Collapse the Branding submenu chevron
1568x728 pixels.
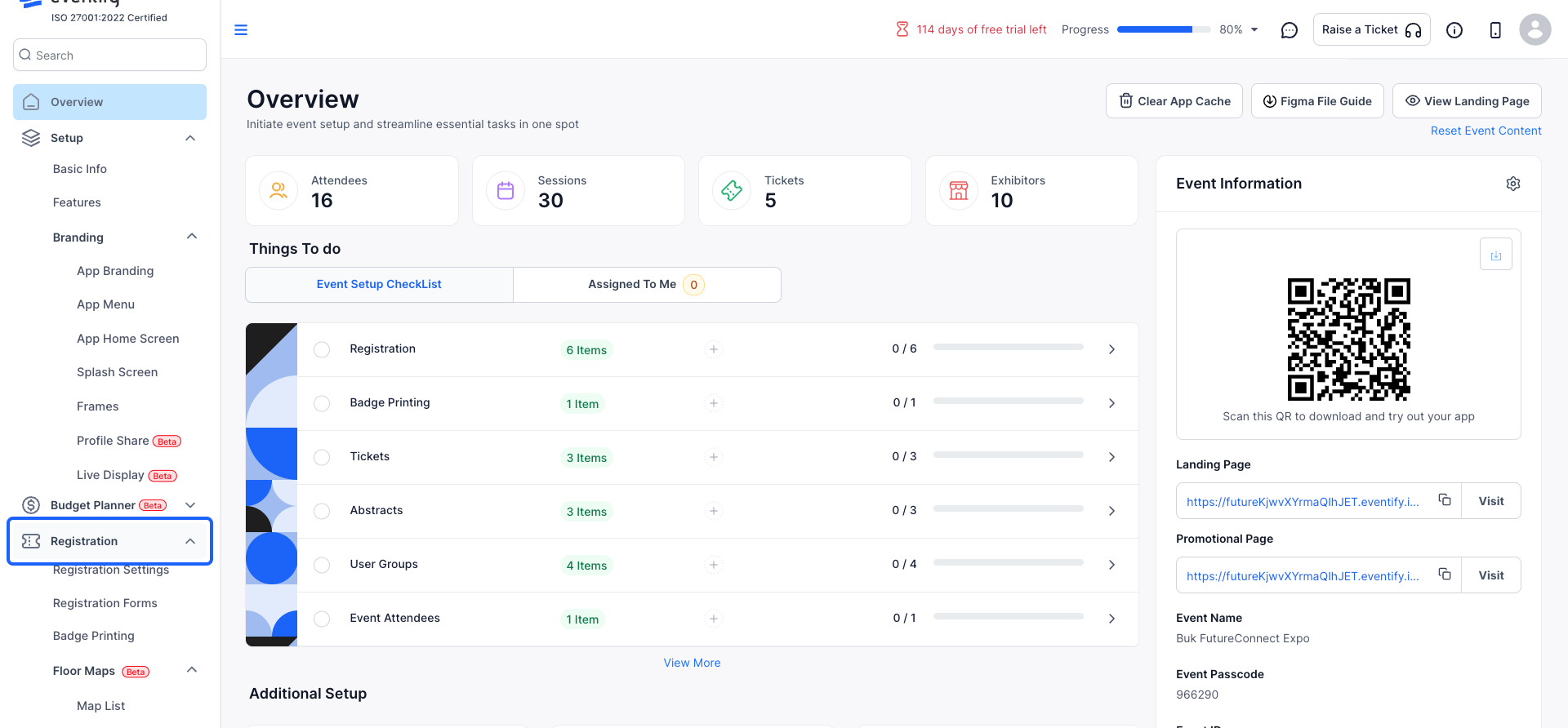[x=192, y=237]
